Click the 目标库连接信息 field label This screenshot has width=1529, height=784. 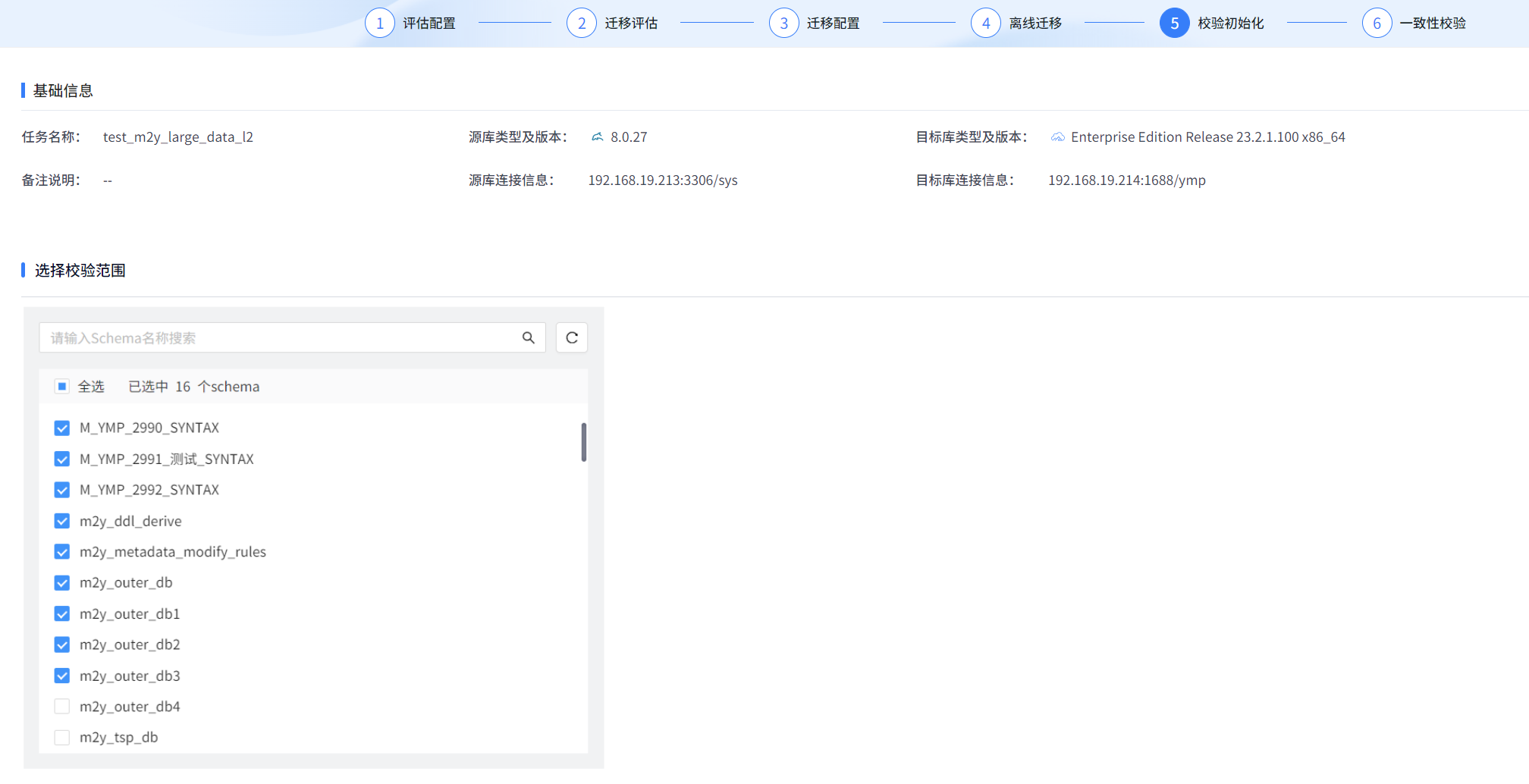(x=965, y=180)
